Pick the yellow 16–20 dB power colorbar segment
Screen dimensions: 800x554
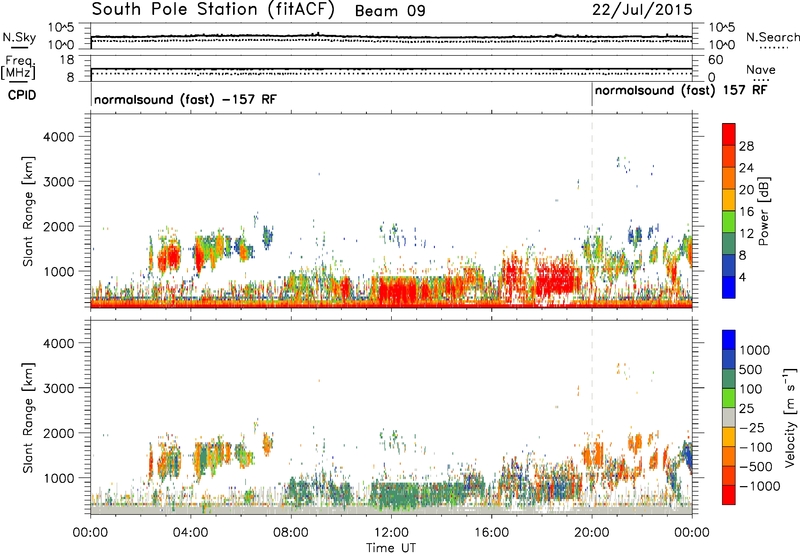click(x=729, y=199)
